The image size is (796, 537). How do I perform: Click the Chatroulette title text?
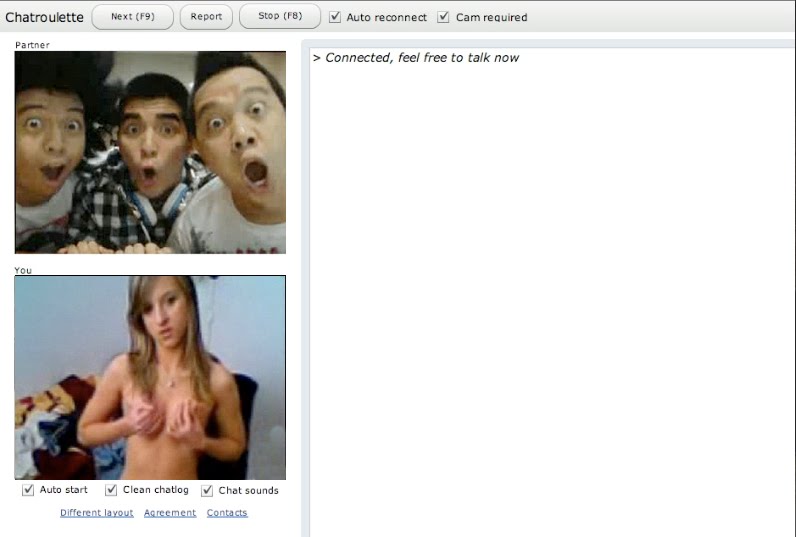click(x=44, y=17)
